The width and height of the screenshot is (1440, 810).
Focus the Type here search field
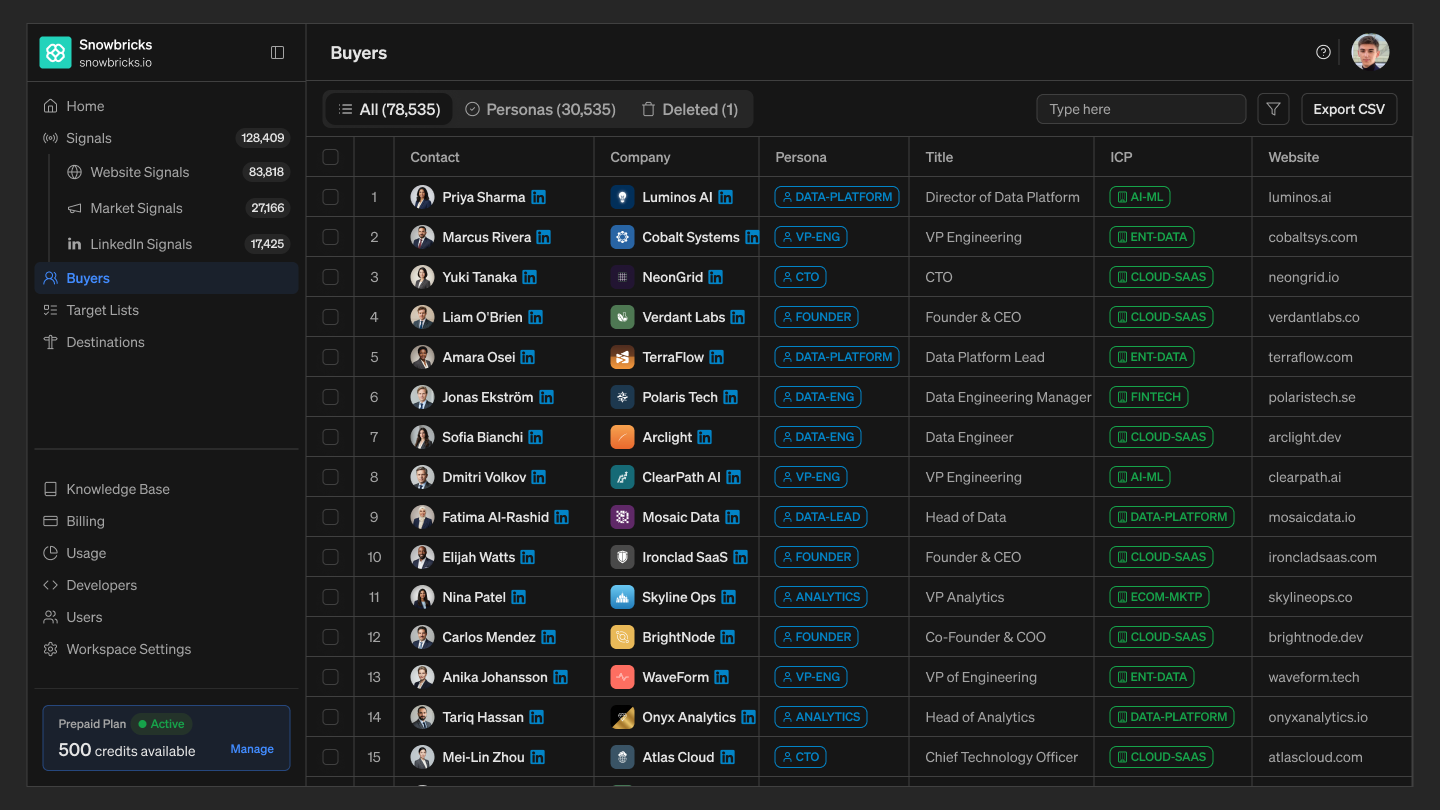[1141, 109]
